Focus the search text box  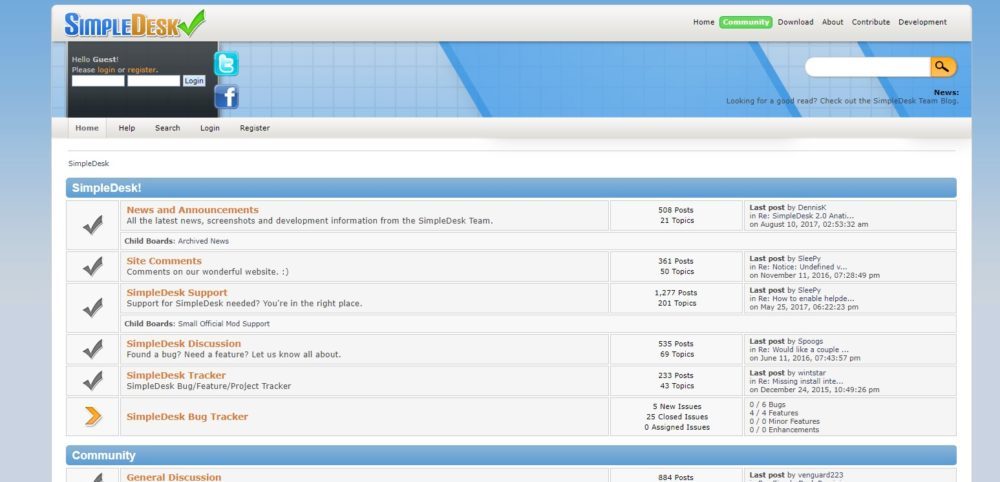[x=868, y=67]
